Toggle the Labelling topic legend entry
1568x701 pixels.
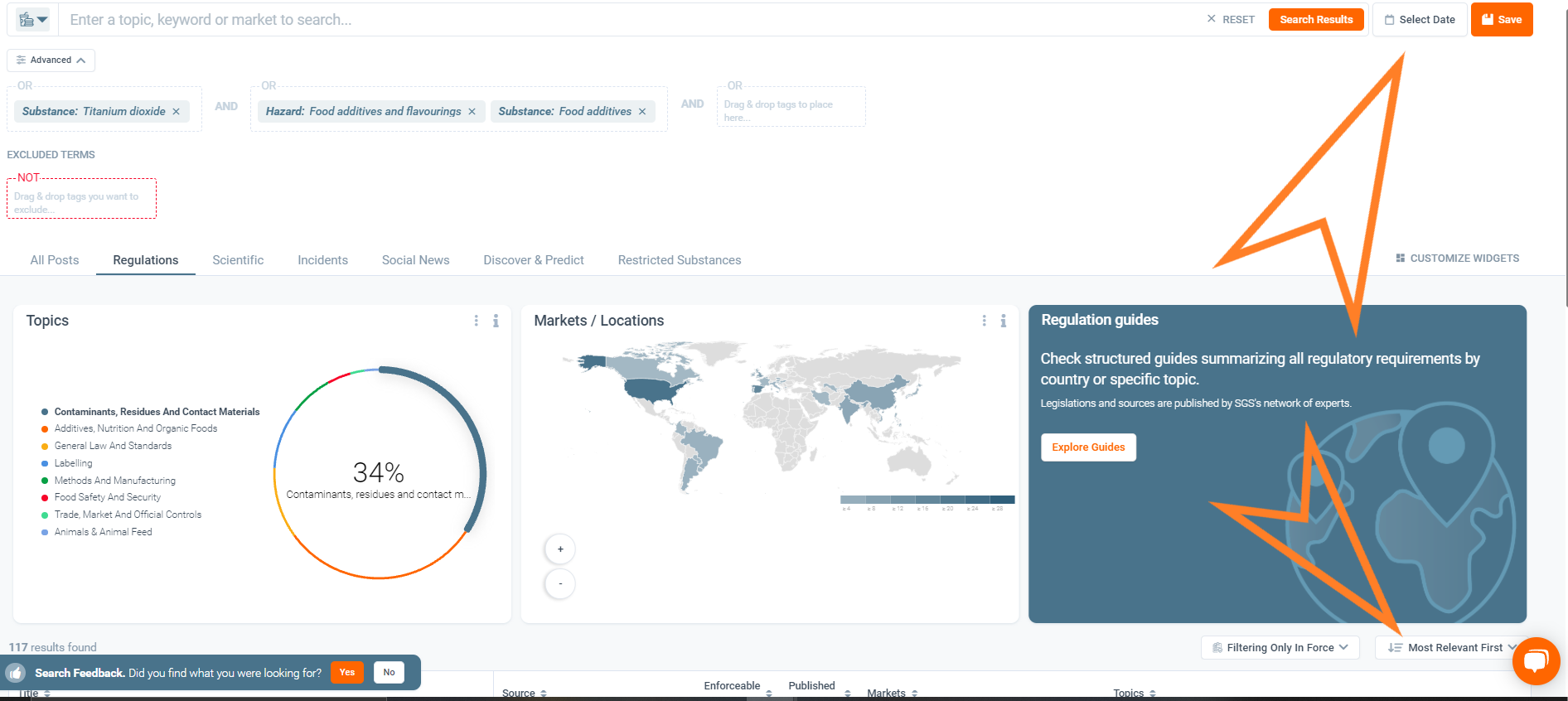click(x=73, y=463)
